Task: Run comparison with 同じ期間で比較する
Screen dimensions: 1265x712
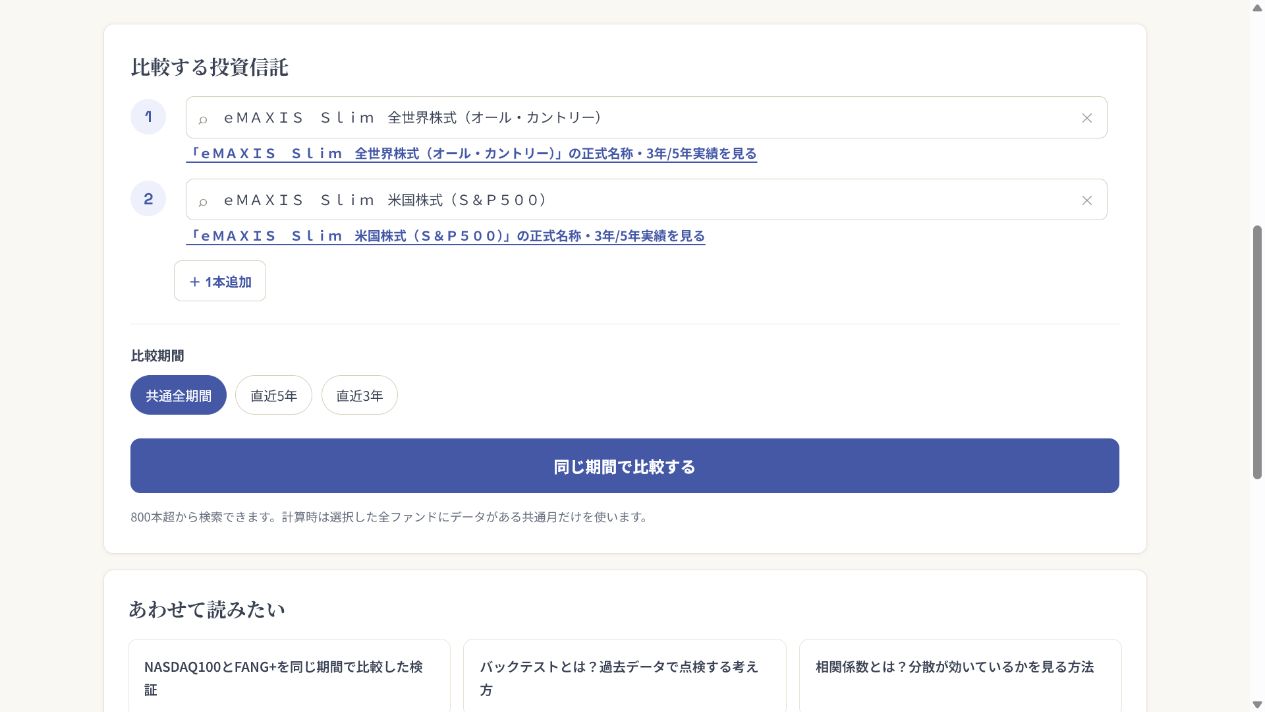Action: click(x=624, y=466)
